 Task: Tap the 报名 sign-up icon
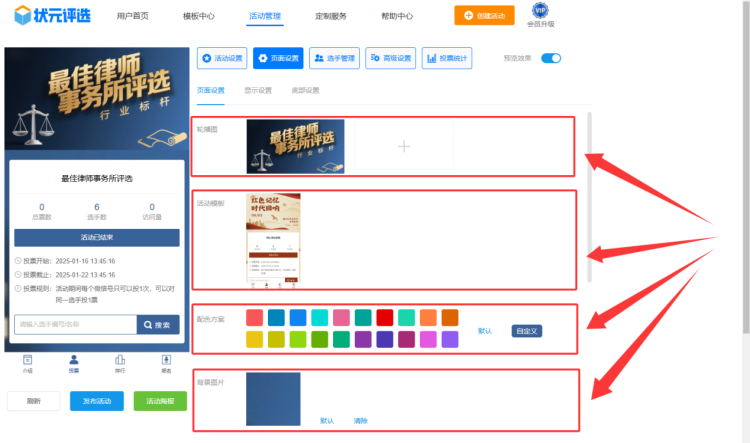166,360
